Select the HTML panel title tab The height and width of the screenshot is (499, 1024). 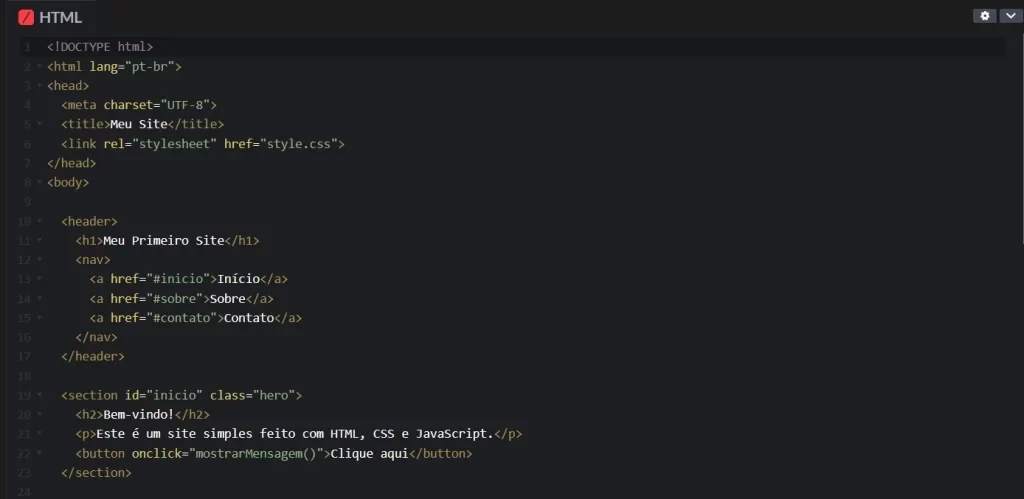[60, 17]
